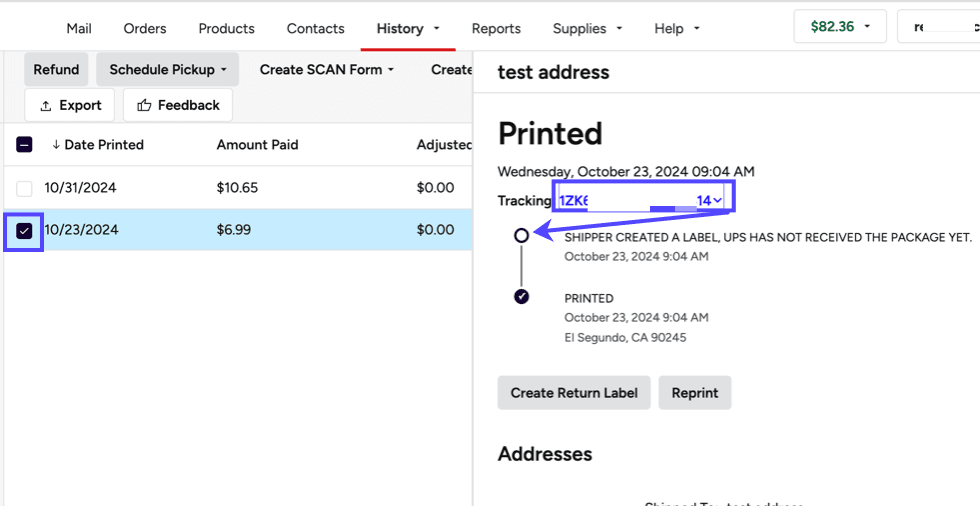The height and width of the screenshot is (506, 980).
Task: Go to the Orders tab
Action: (x=145, y=28)
